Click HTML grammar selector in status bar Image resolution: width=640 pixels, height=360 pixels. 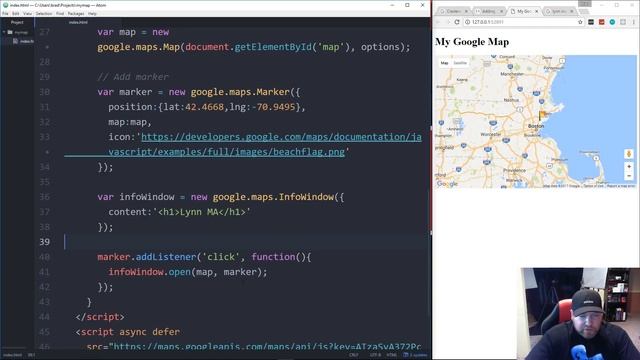(391, 355)
